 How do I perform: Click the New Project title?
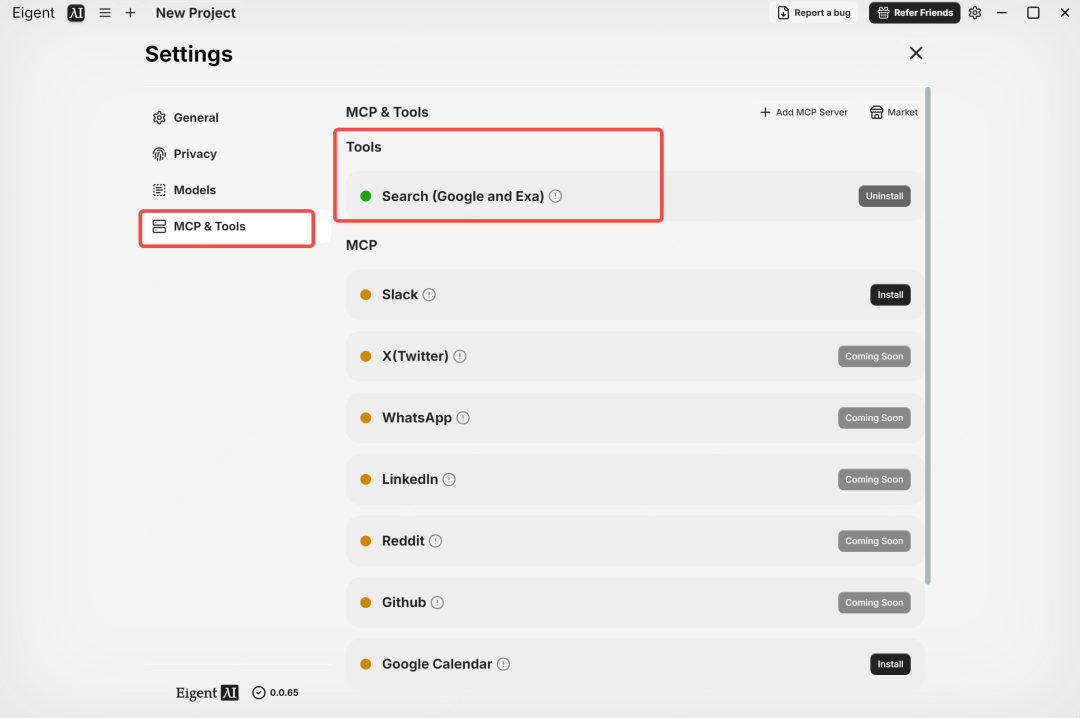pyautogui.click(x=196, y=13)
